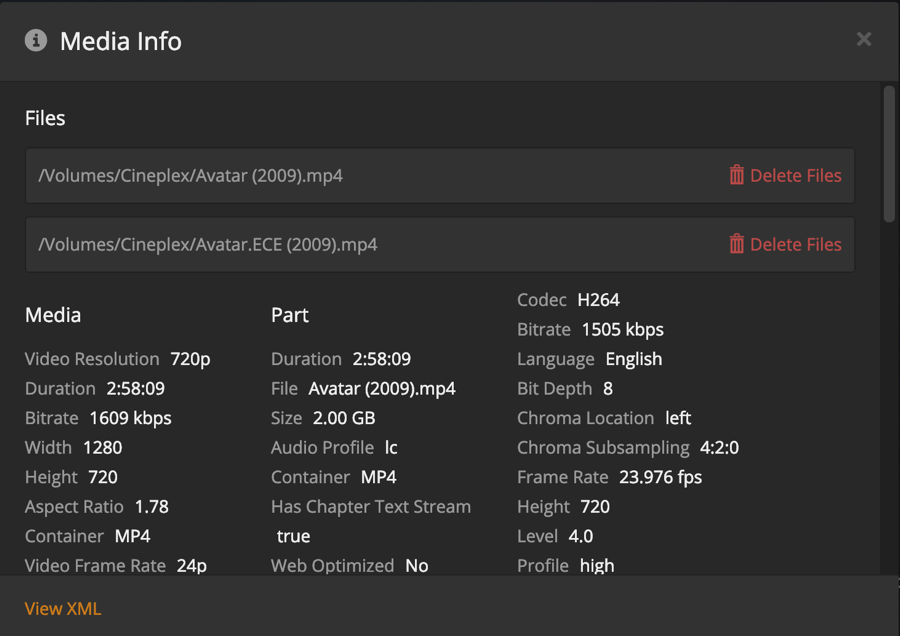Click the Part section heading
Screen dimensions: 900x636
click(x=290, y=315)
